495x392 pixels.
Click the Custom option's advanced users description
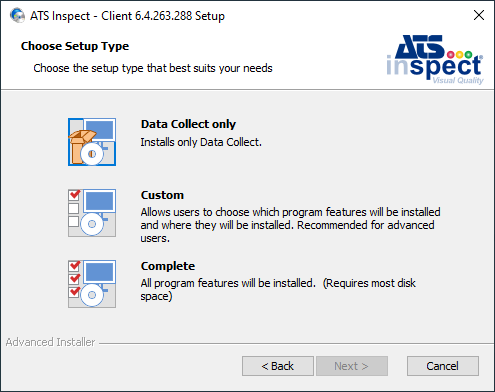click(x=290, y=225)
